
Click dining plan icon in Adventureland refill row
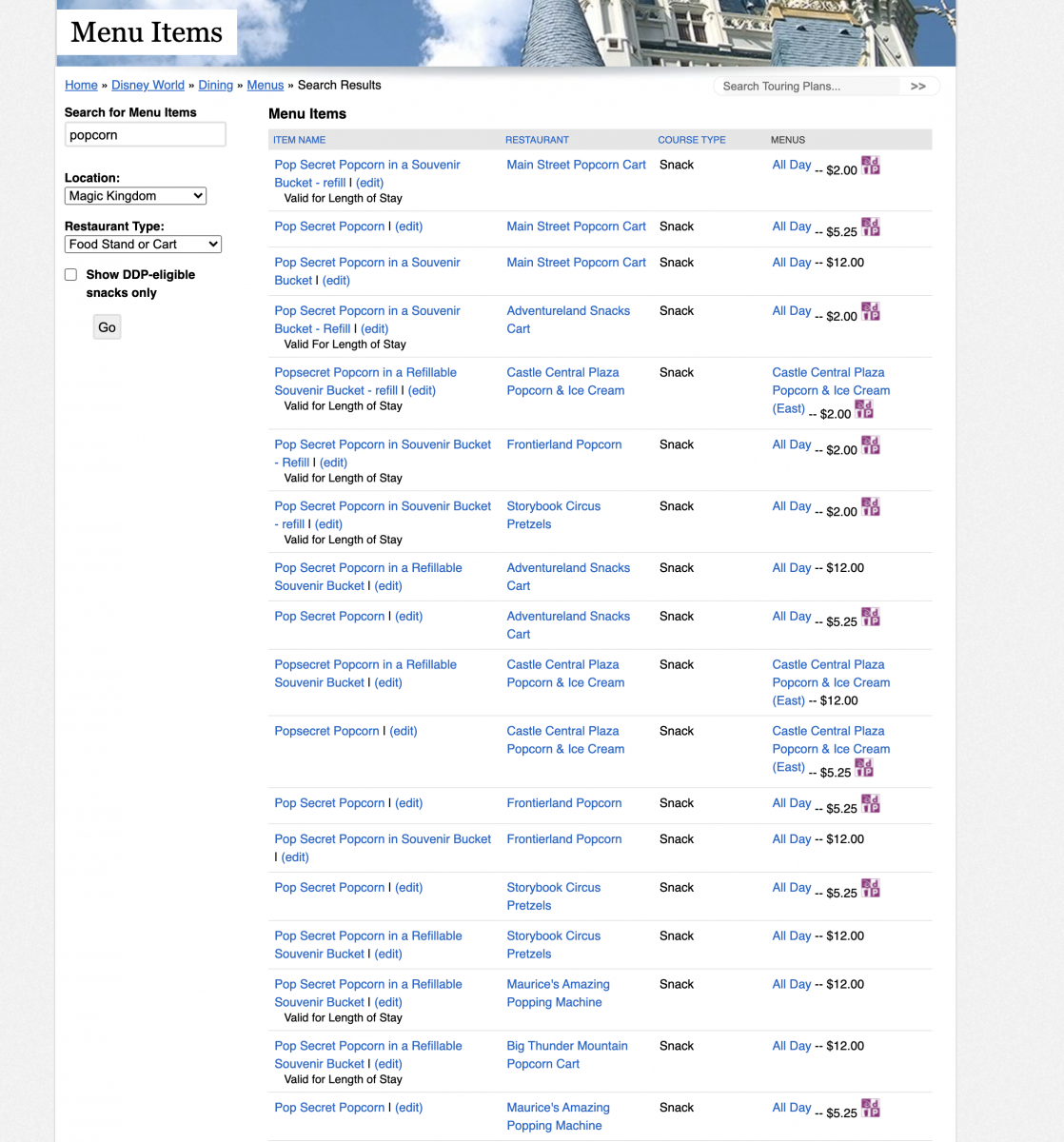pos(870,312)
